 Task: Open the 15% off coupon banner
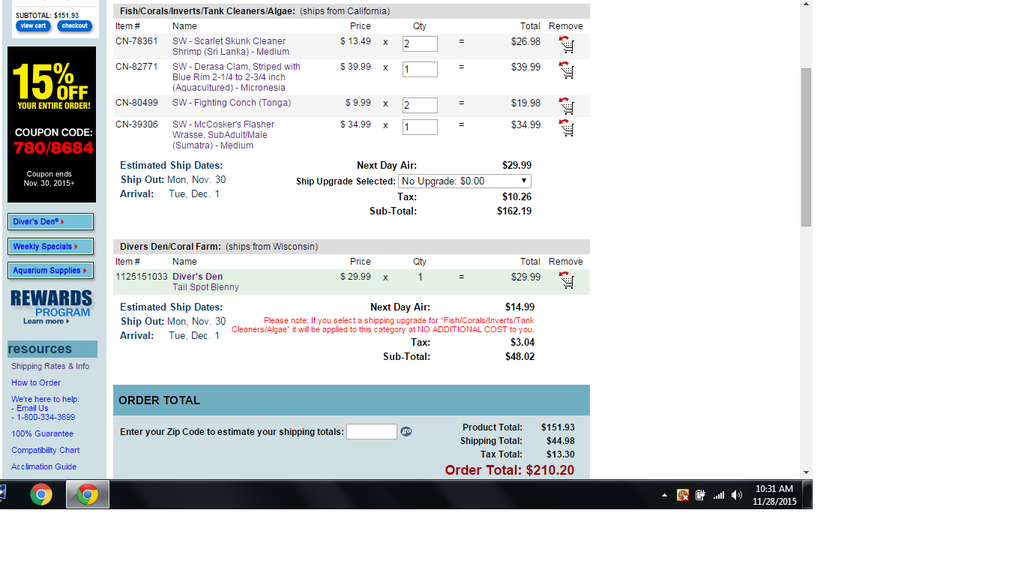pyautogui.click(x=52, y=124)
